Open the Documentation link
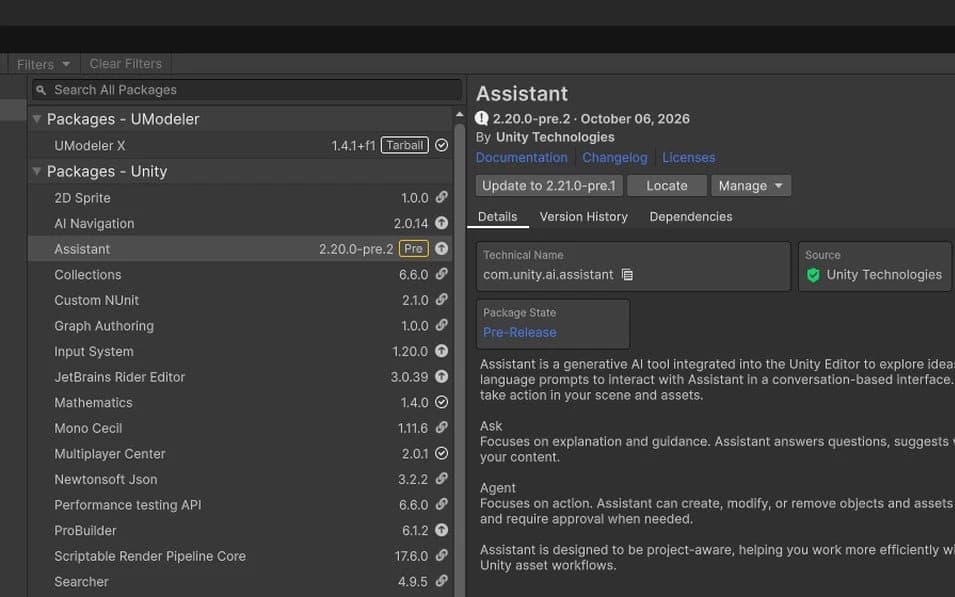The height and width of the screenshot is (597, 955). (x=521, y=158)
